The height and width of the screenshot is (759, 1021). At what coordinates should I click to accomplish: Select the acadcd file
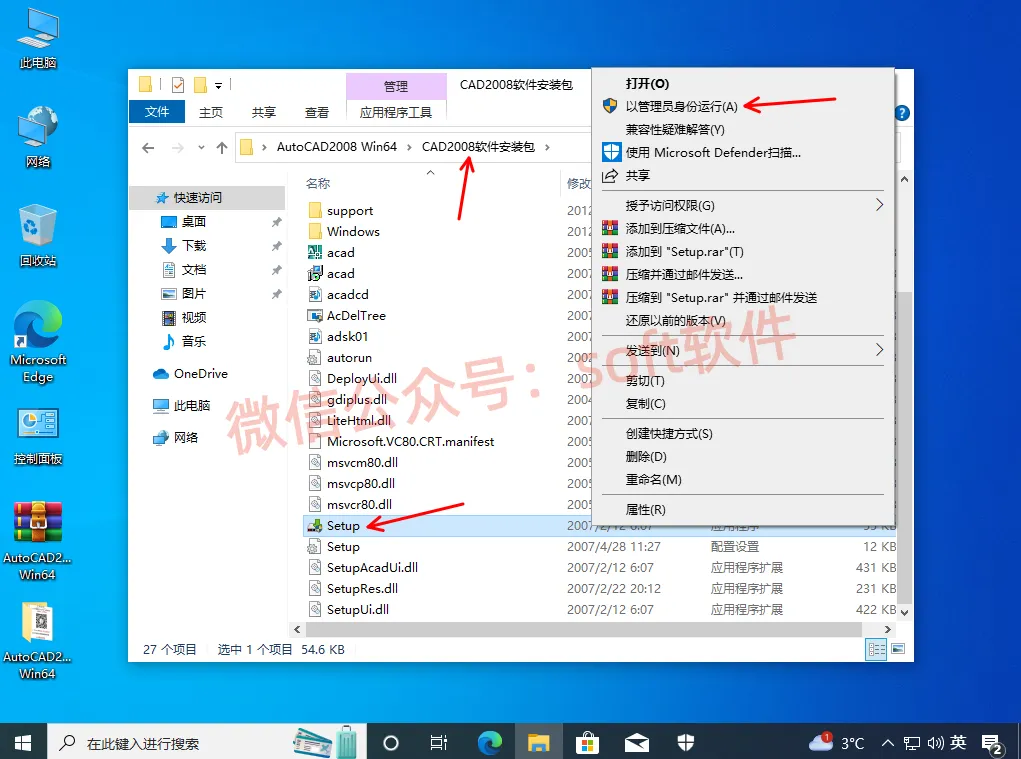[x=347, y=294]
